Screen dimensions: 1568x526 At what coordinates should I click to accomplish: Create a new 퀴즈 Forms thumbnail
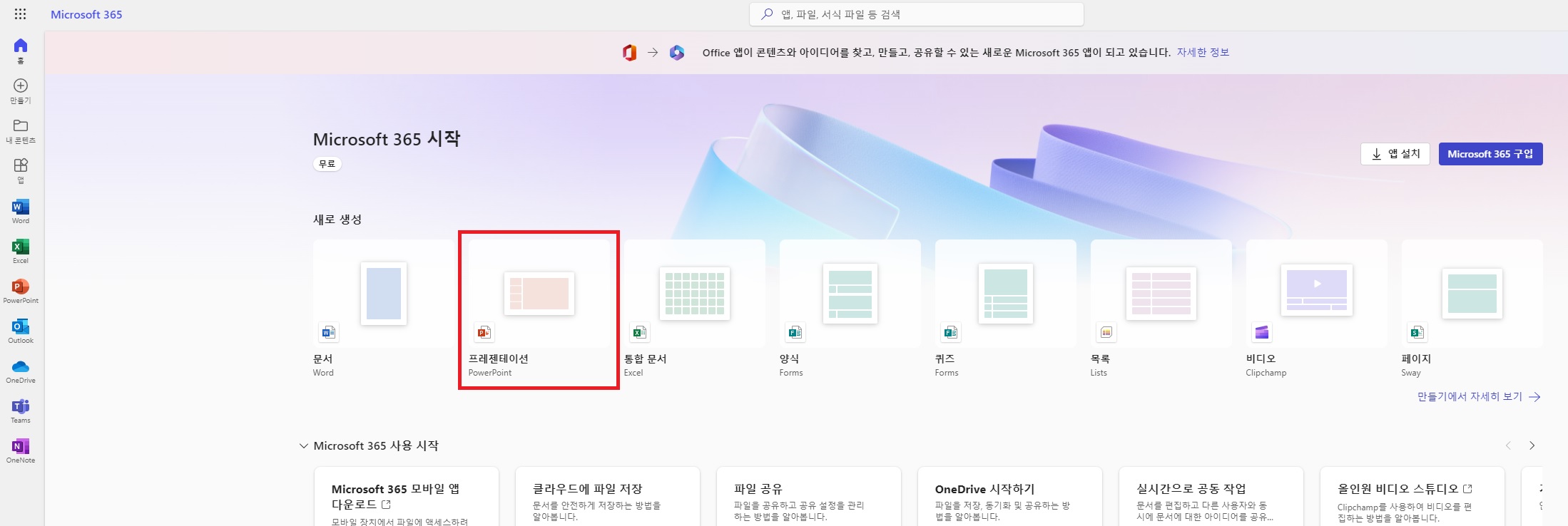point(1006,294)
